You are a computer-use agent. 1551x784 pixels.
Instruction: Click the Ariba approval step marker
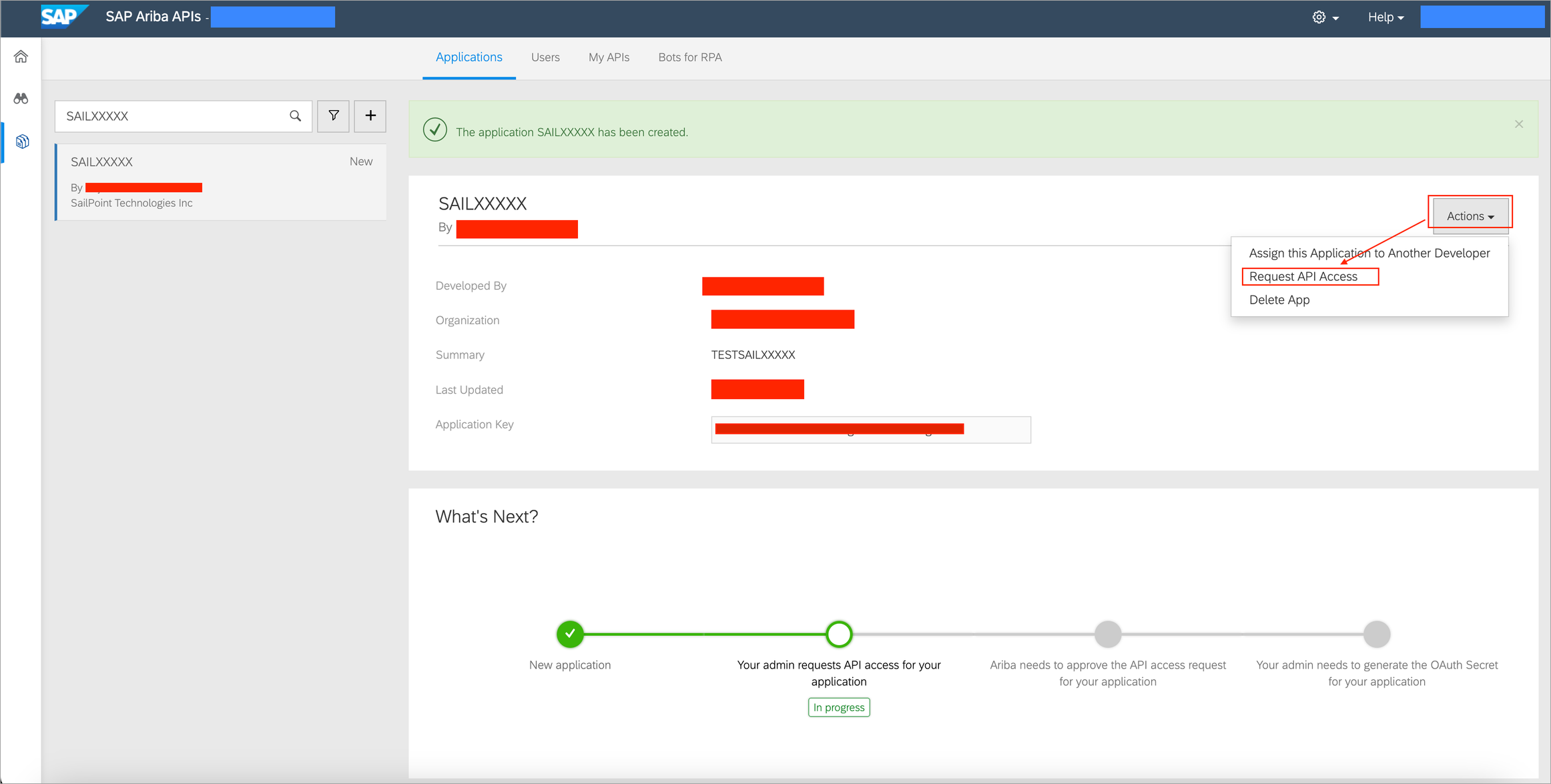[x=1108, y=634]
